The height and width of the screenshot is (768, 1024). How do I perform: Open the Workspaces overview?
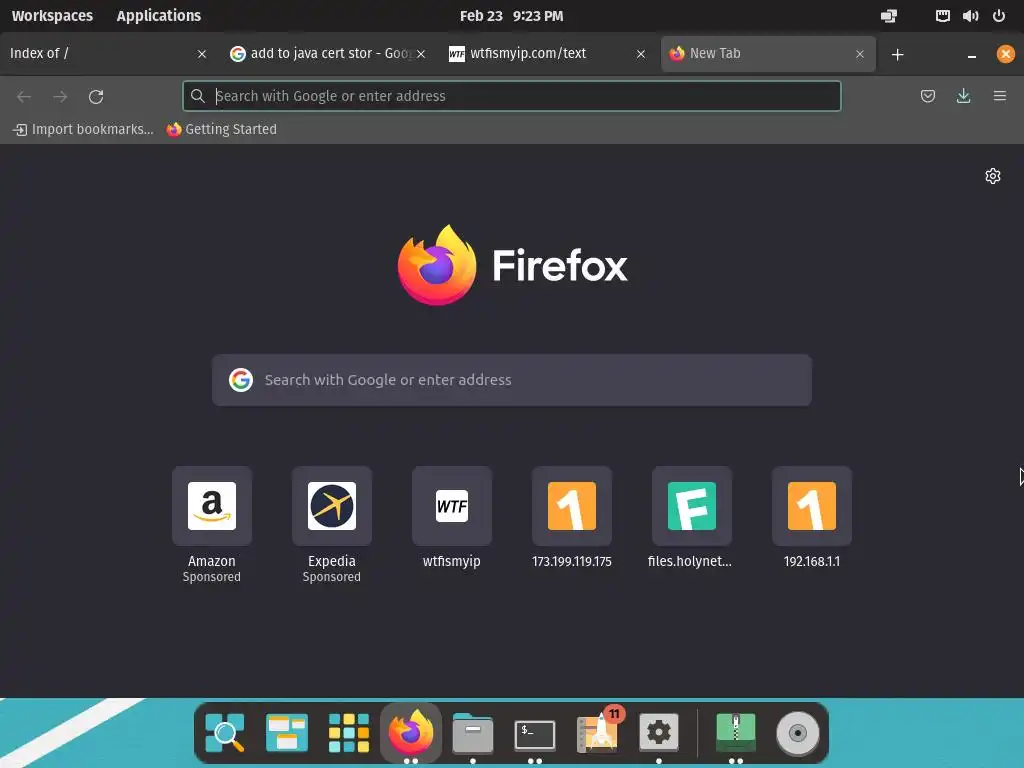[52, 16]
